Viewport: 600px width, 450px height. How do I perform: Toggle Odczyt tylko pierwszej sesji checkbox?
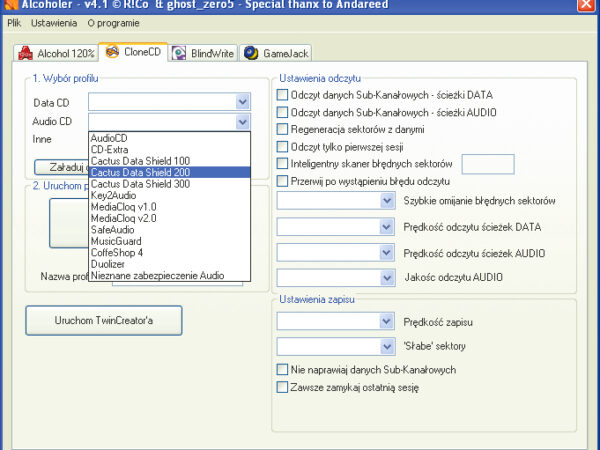282,146
